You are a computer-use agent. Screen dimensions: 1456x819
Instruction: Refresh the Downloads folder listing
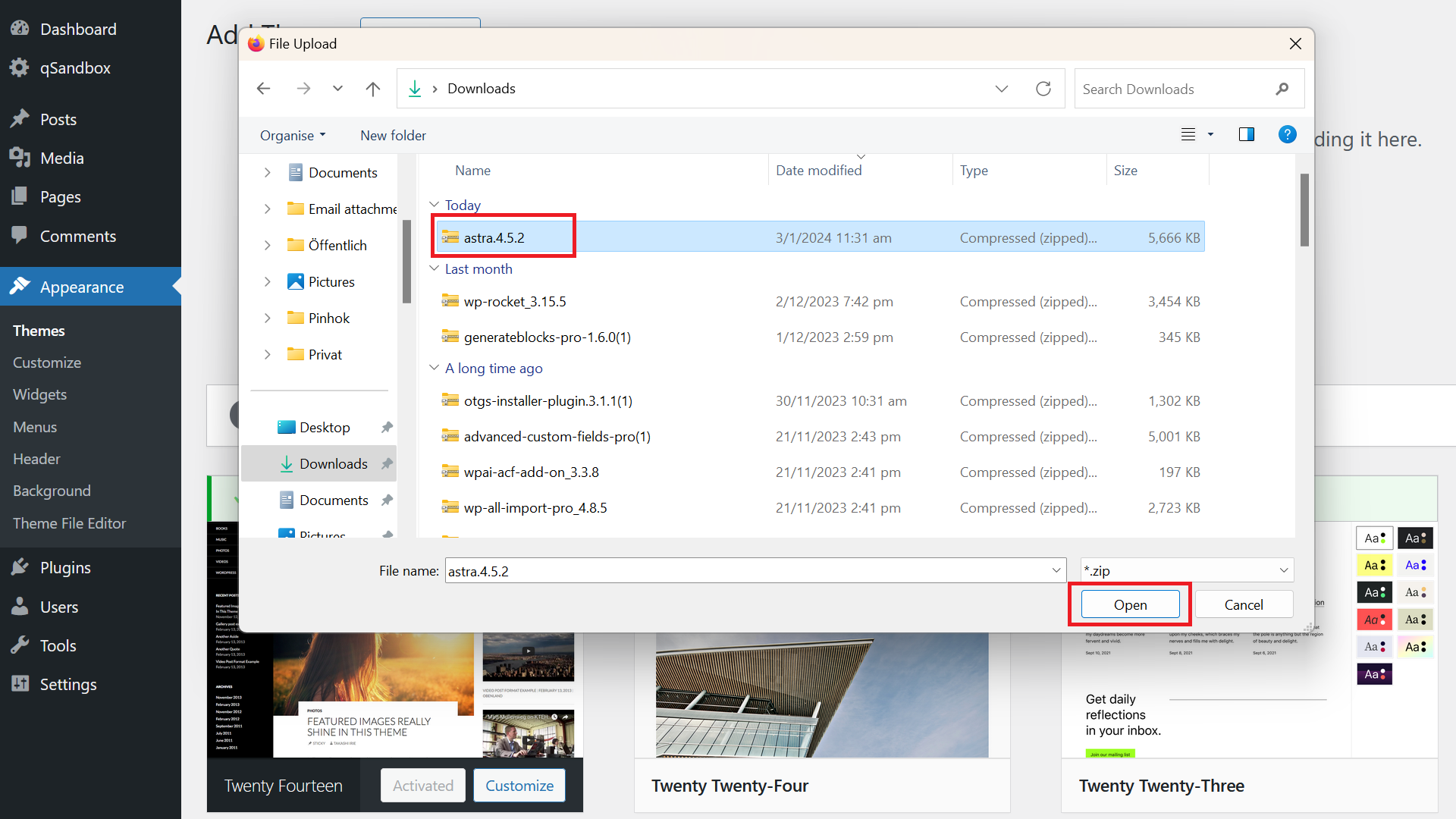[x=1043, y=89]
